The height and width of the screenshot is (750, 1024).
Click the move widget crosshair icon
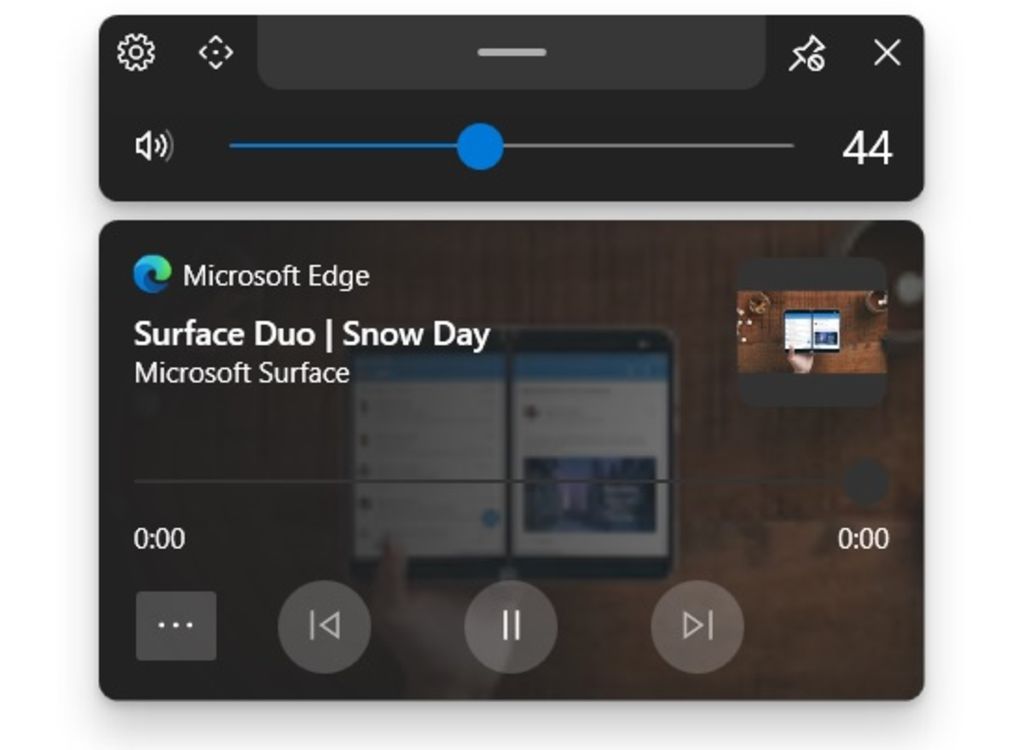point(216,52)
